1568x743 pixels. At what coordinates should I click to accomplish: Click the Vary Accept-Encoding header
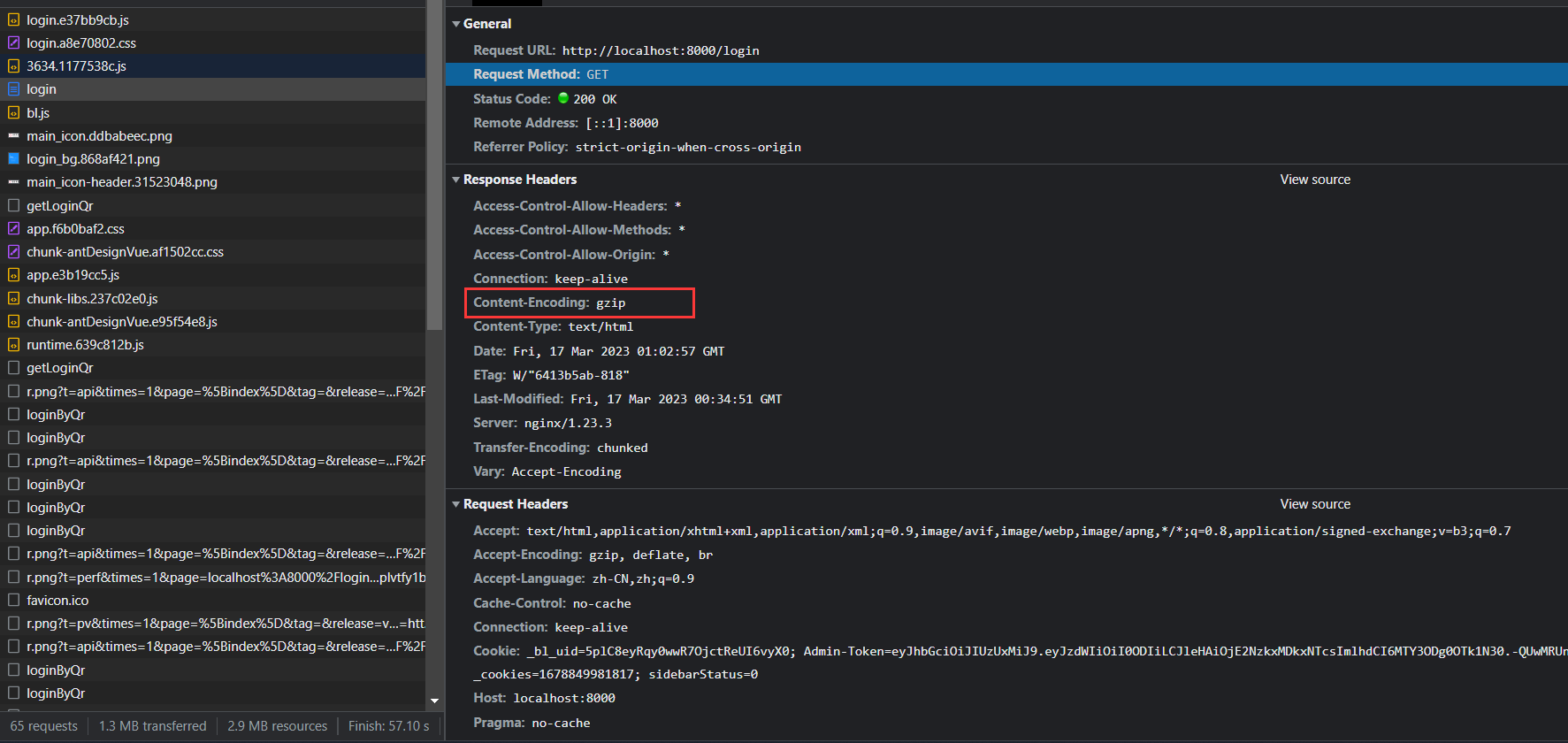(547, 471)
